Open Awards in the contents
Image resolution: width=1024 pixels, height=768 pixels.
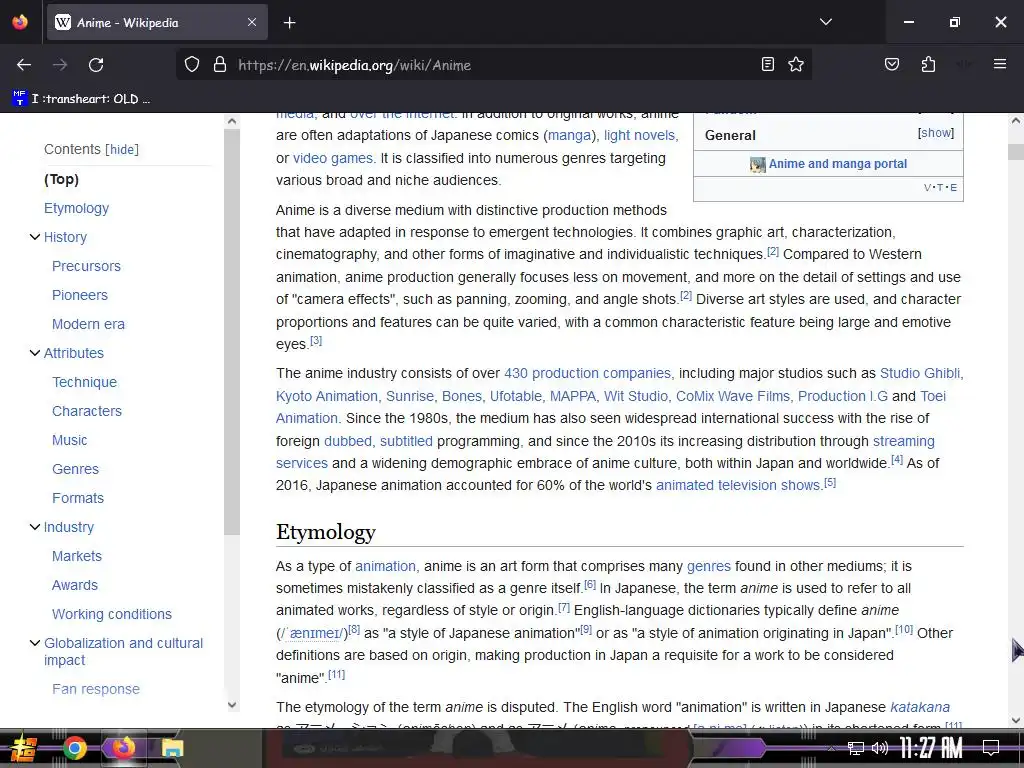tap(74, 585)
